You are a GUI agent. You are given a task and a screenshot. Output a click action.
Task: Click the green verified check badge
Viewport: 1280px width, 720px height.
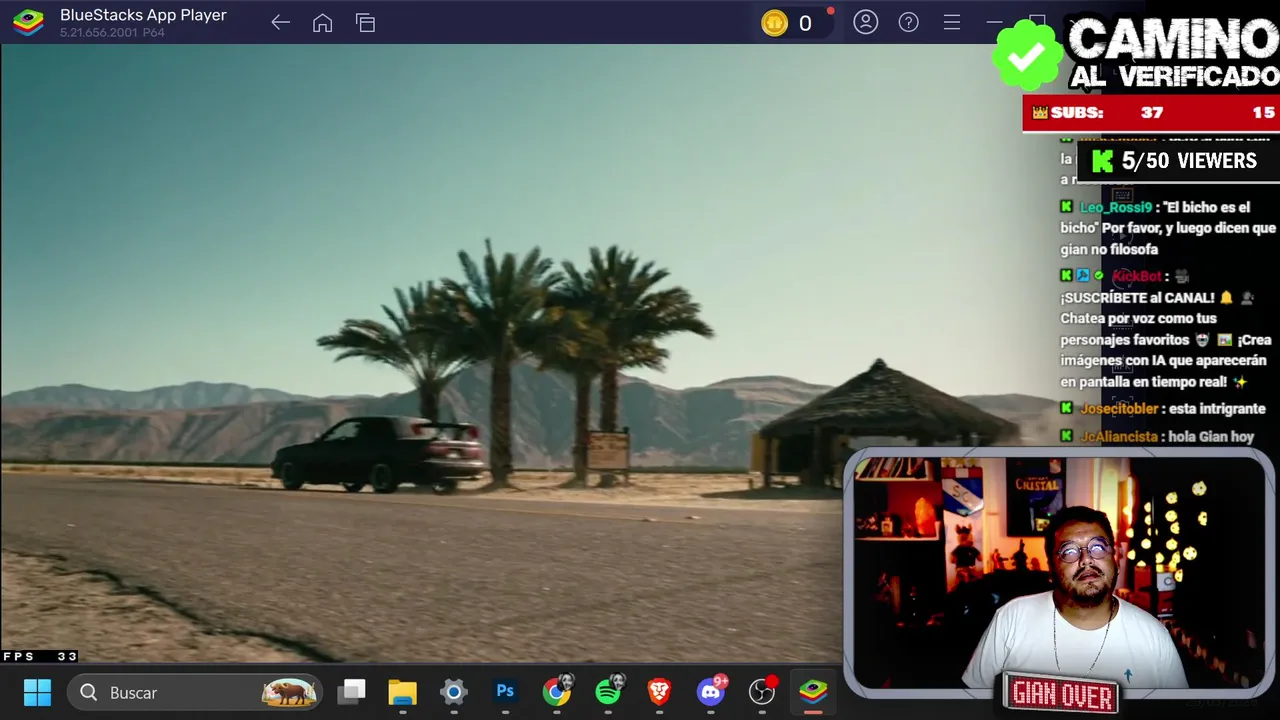1027,56
